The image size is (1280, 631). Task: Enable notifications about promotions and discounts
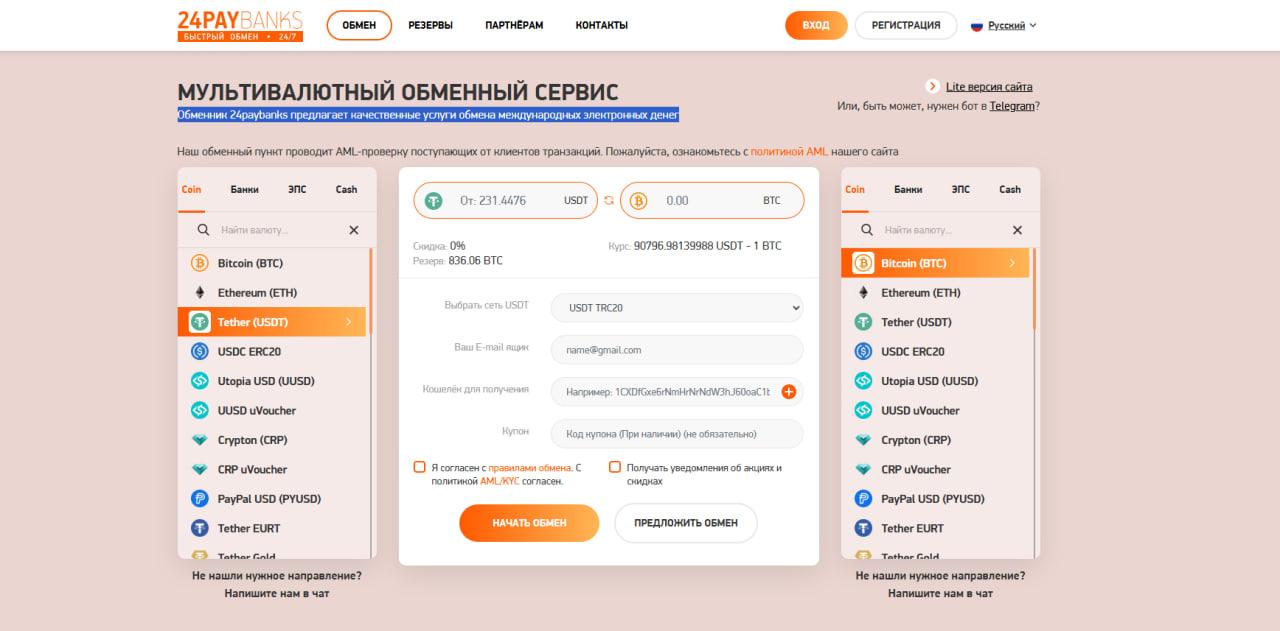pos(615,467)
